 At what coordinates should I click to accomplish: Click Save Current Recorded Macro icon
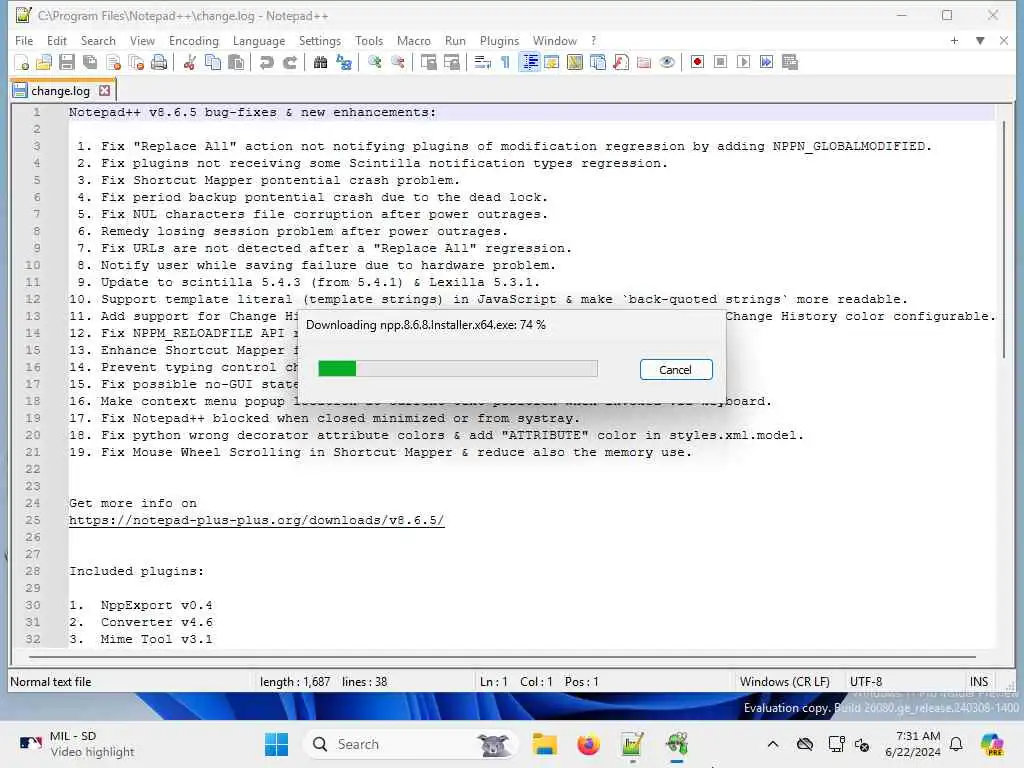pyautogui.click(x=790, y=63)
